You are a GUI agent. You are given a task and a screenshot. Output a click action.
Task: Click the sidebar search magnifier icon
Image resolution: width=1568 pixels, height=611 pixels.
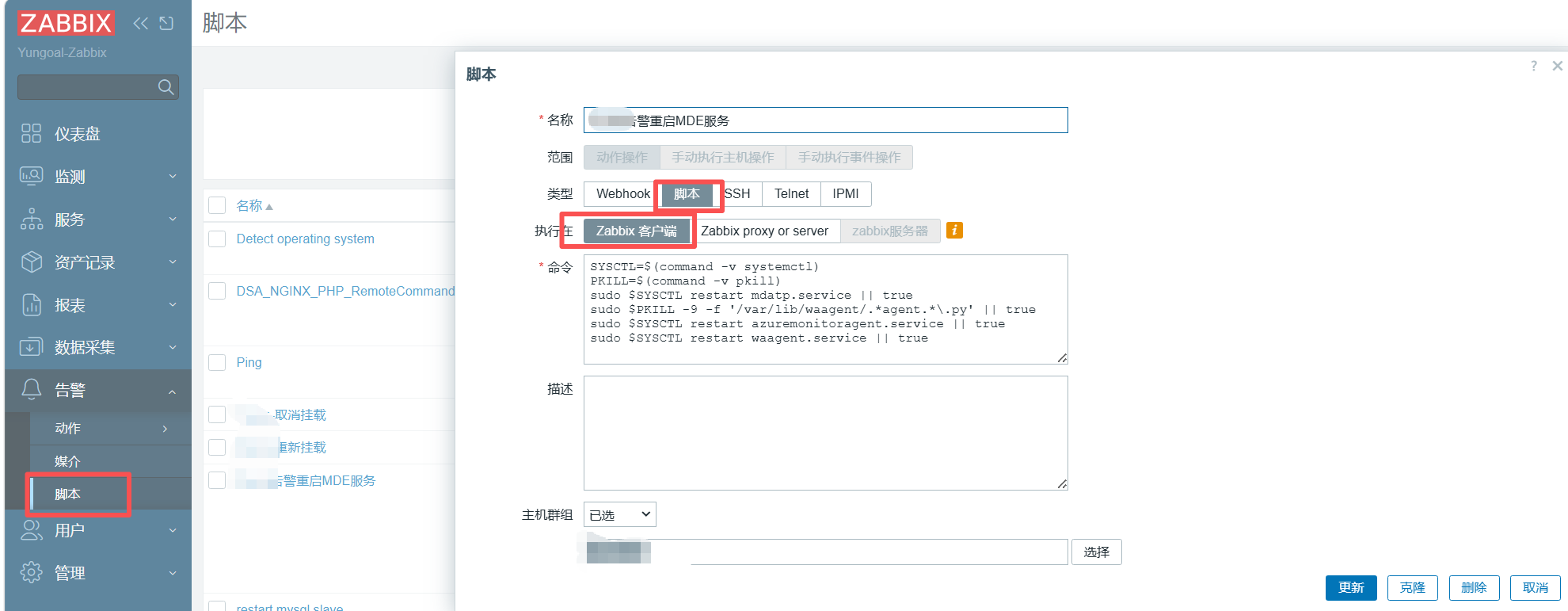[x=166, y=87]
